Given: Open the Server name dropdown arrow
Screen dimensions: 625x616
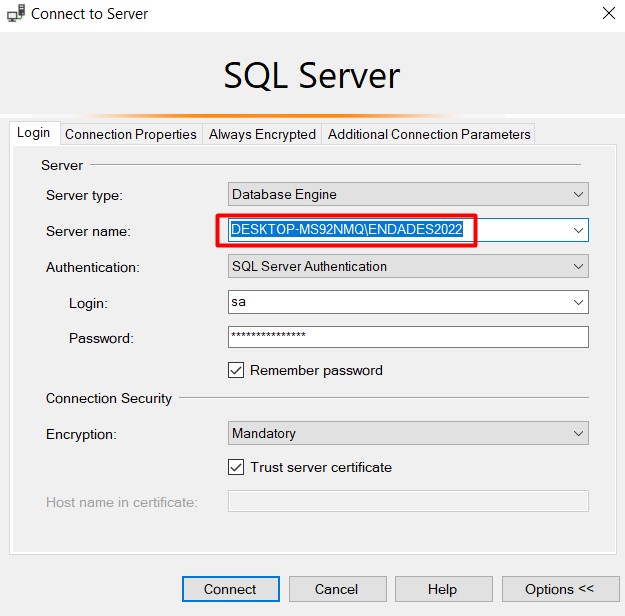Looking at the screenshot, I should click(578, 230).
